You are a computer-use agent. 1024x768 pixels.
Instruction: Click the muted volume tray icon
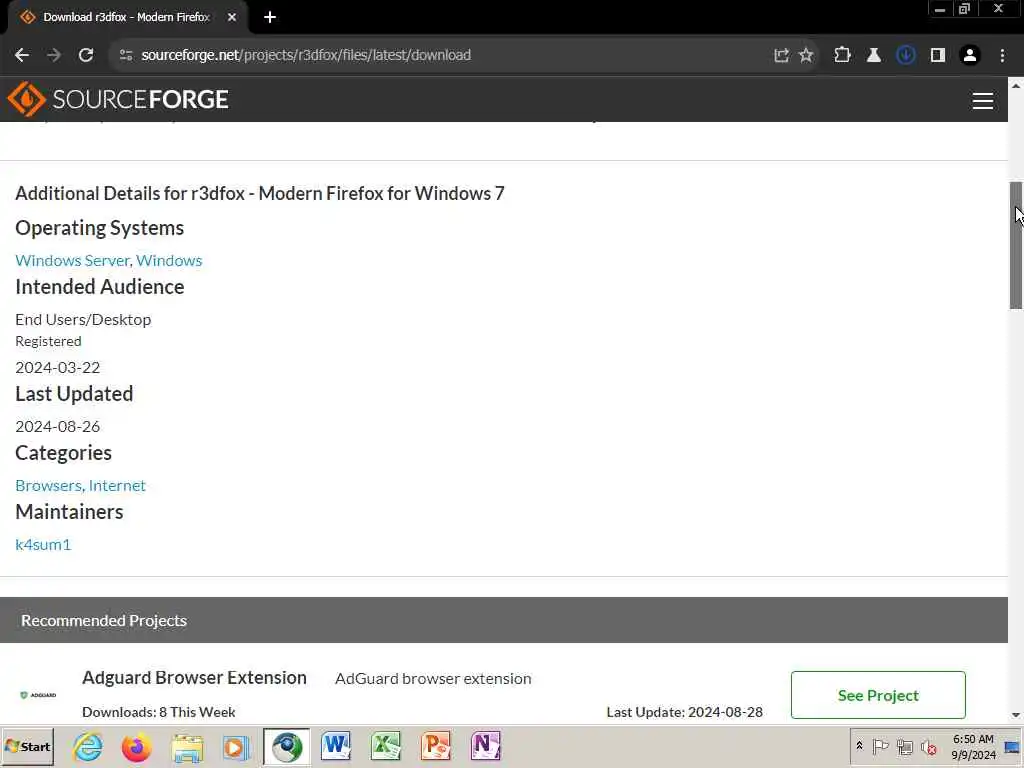pyautogui.click(x=928, y=746)
